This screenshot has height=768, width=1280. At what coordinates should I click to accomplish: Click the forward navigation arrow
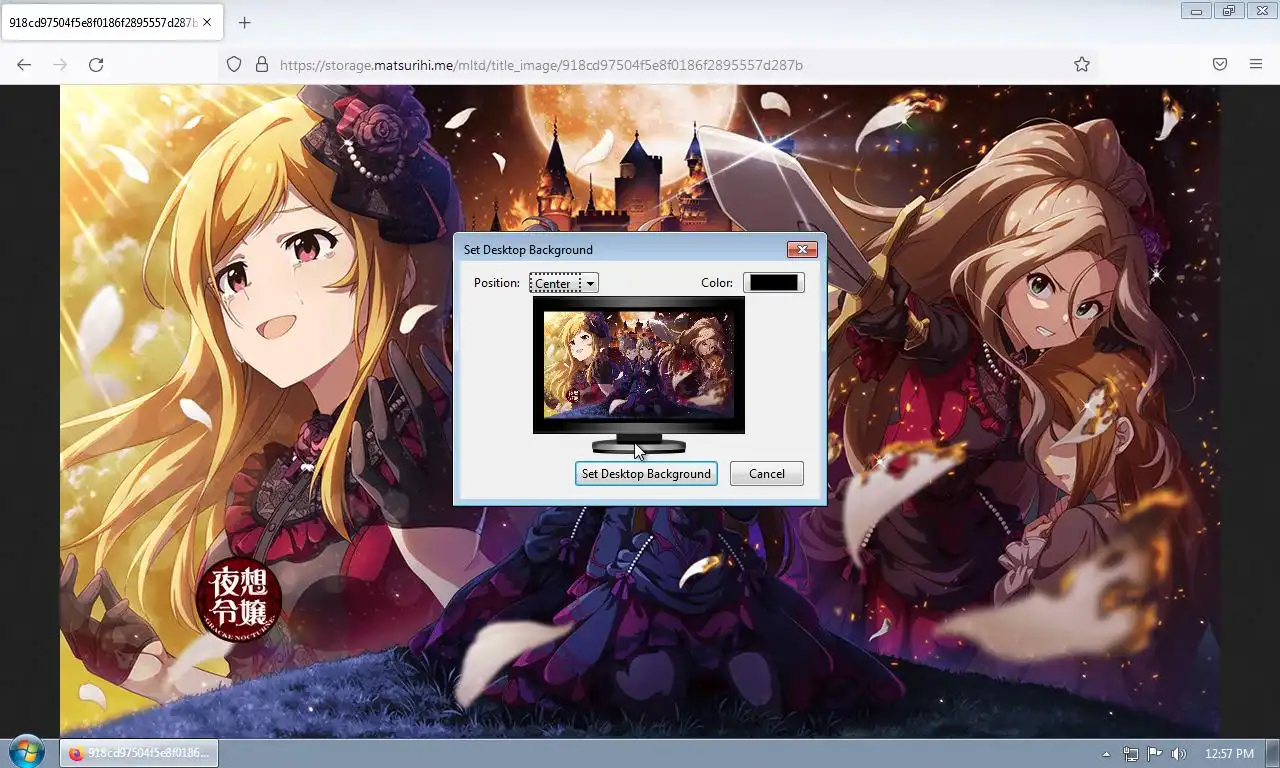click(60, 64)
